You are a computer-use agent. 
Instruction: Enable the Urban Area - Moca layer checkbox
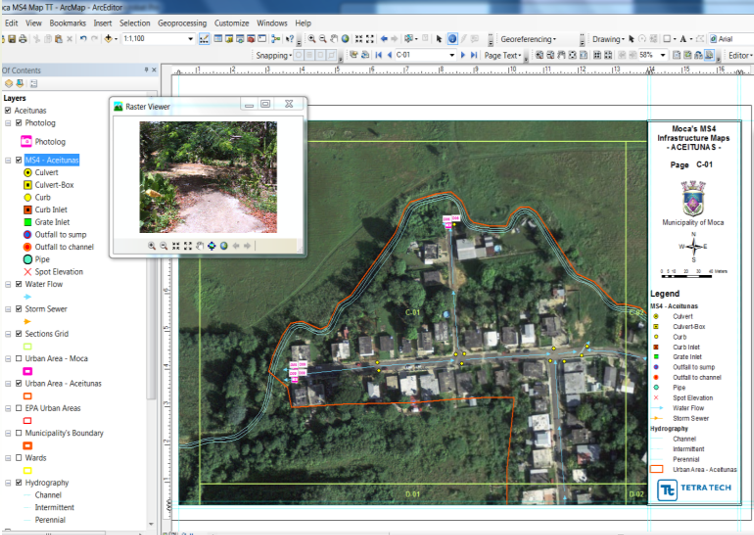coord(18,358)
